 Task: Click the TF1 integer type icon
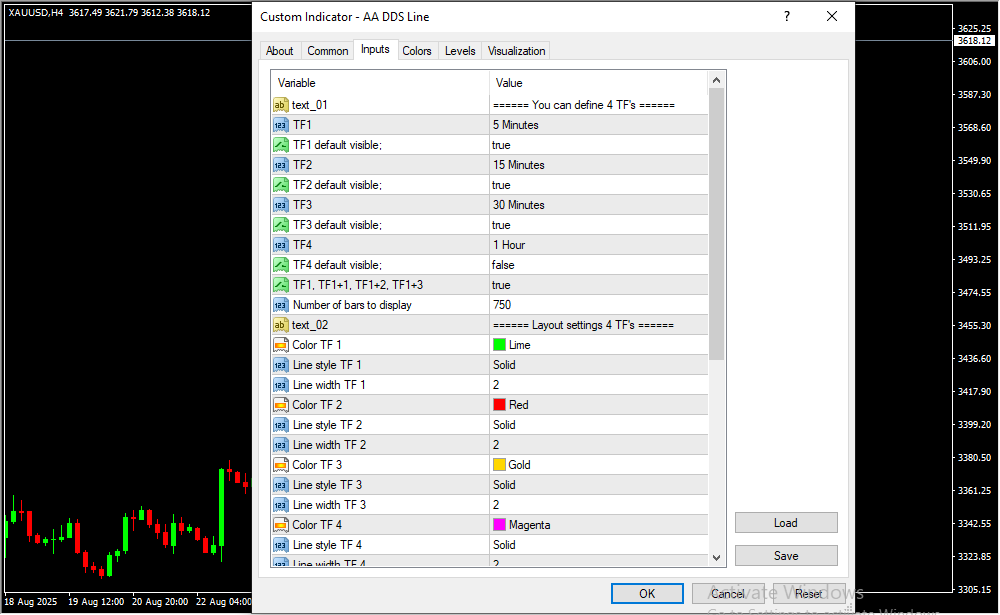click(x=280, y=125)
